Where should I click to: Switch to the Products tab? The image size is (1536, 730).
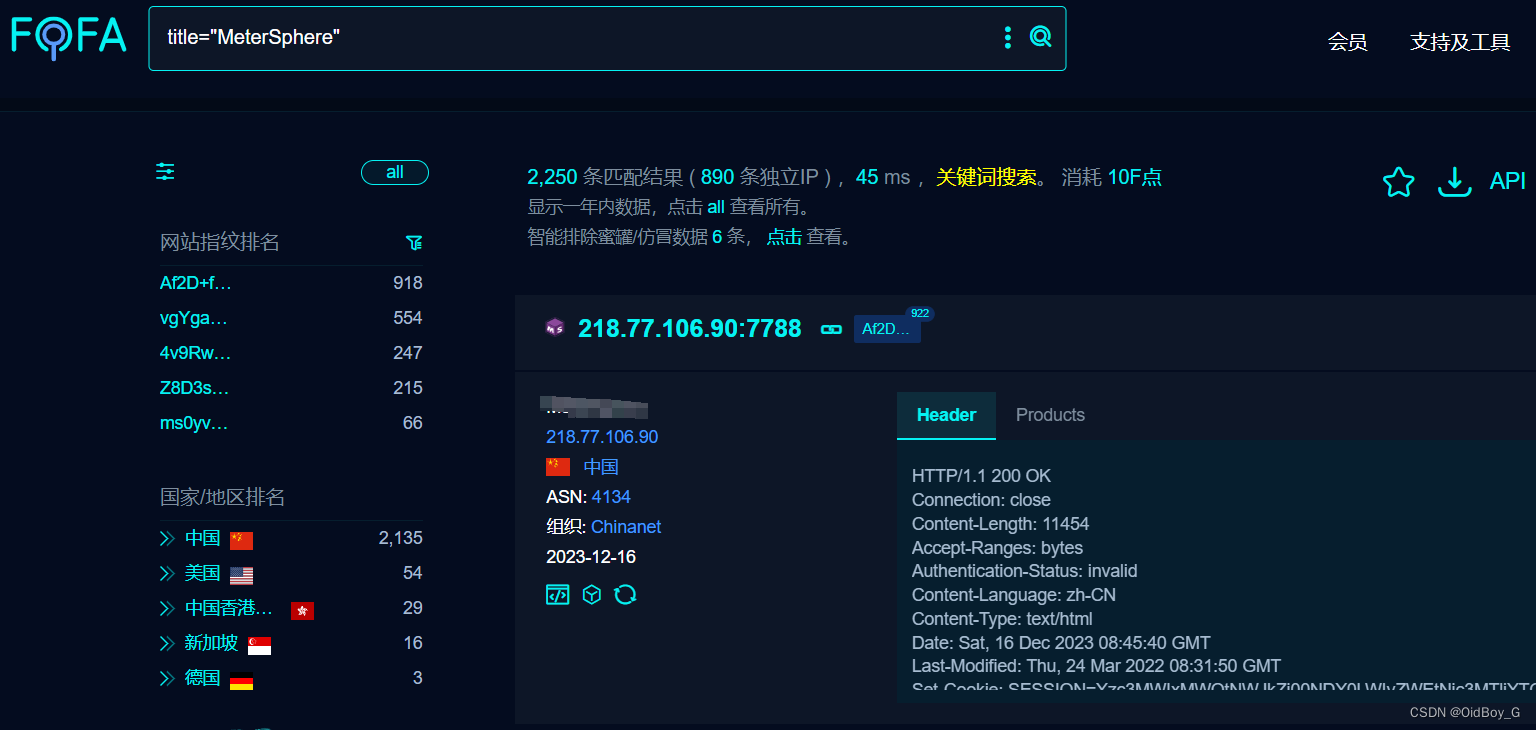1050,415
